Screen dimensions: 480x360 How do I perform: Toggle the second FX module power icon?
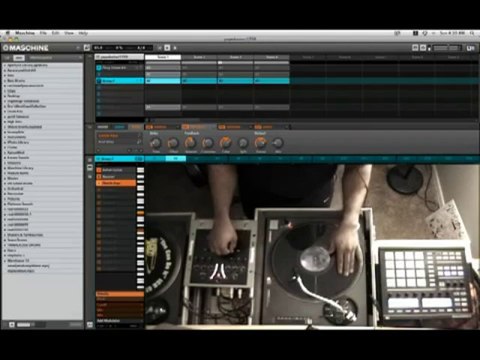[186, 127]
